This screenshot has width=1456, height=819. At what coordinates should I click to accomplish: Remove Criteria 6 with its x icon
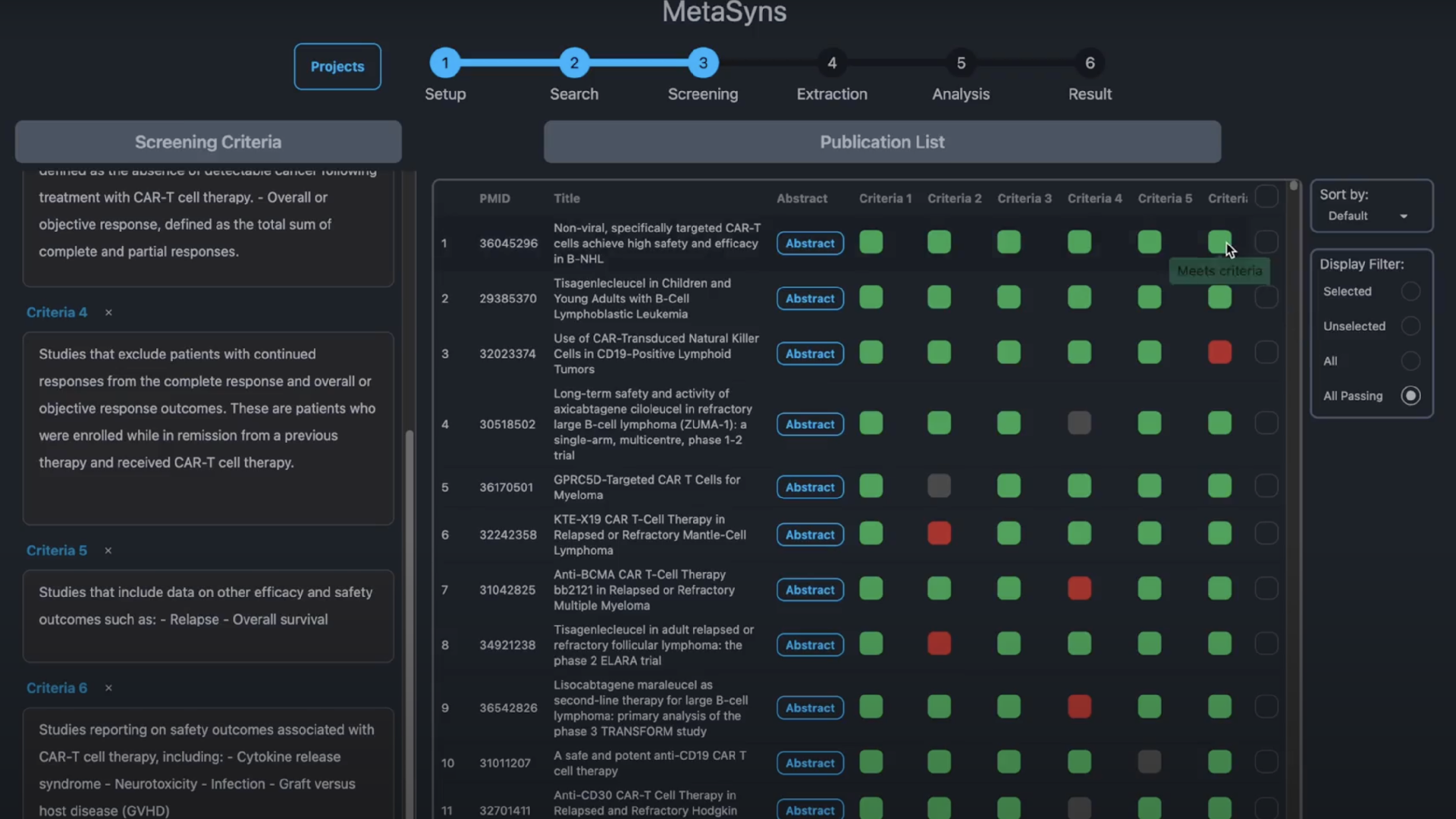click(x=108, y=688)
